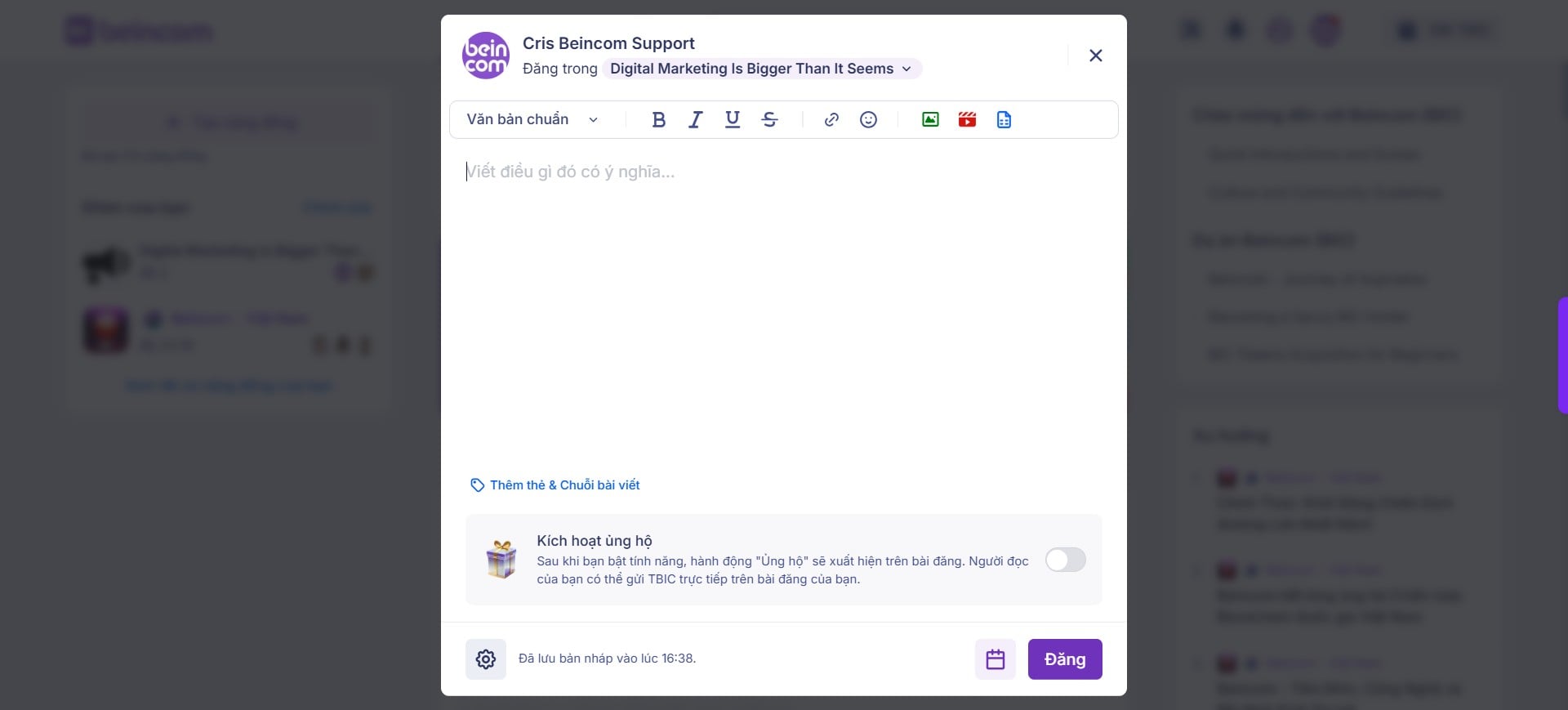Enable the Kích hoạt ủng hộ switch
Image resolution: width=1568 pixels, height=710 pixels.
coord(1066,560)
